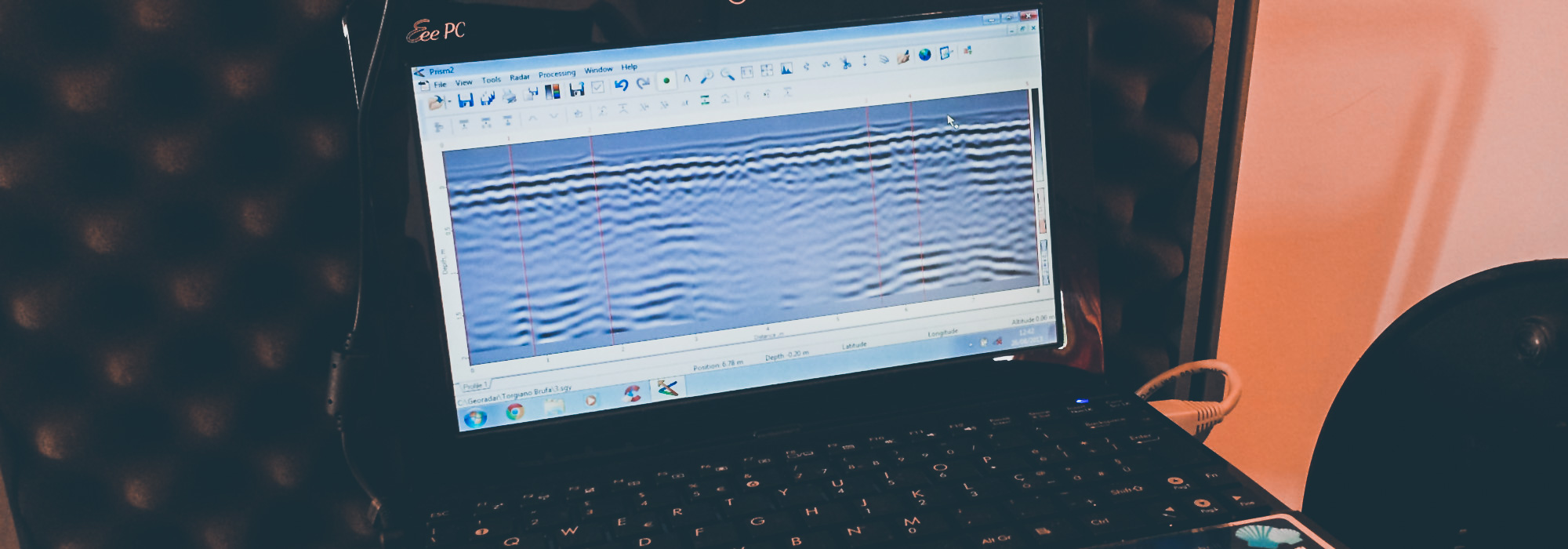Open the media player taskbar icon

point(591,401)
